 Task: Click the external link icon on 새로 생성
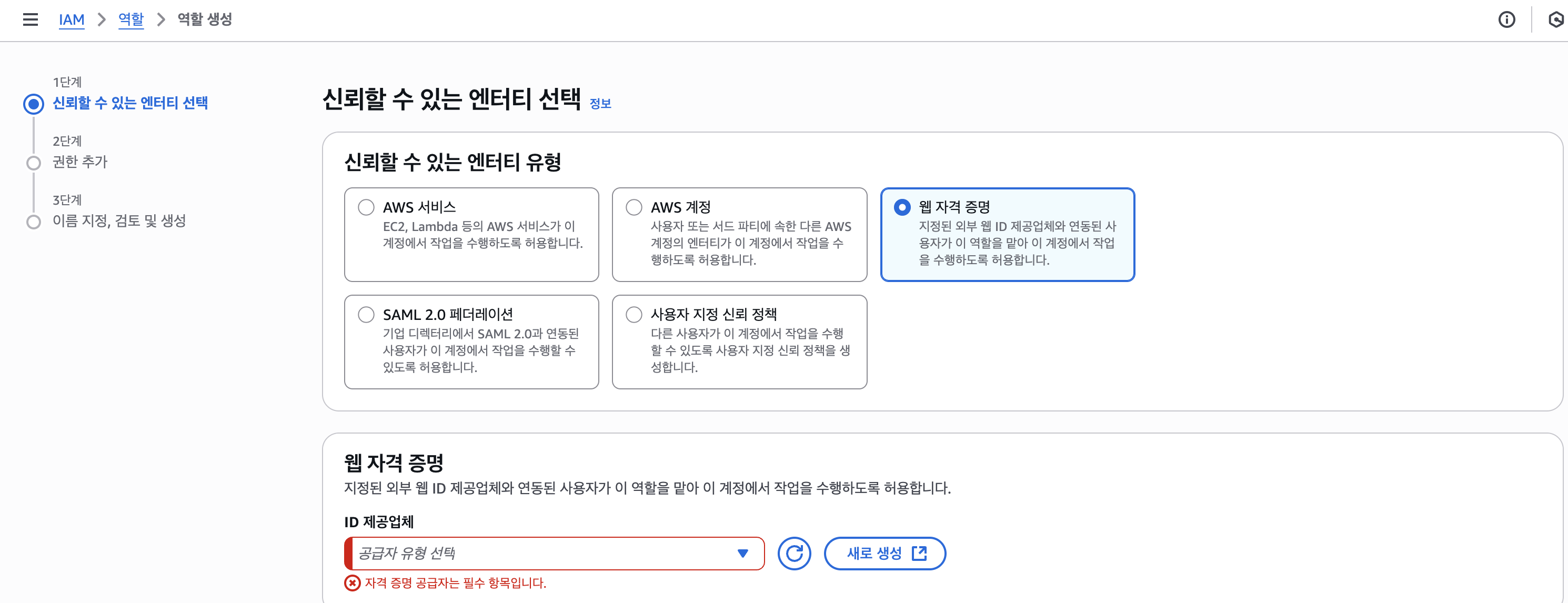(919, 553)
